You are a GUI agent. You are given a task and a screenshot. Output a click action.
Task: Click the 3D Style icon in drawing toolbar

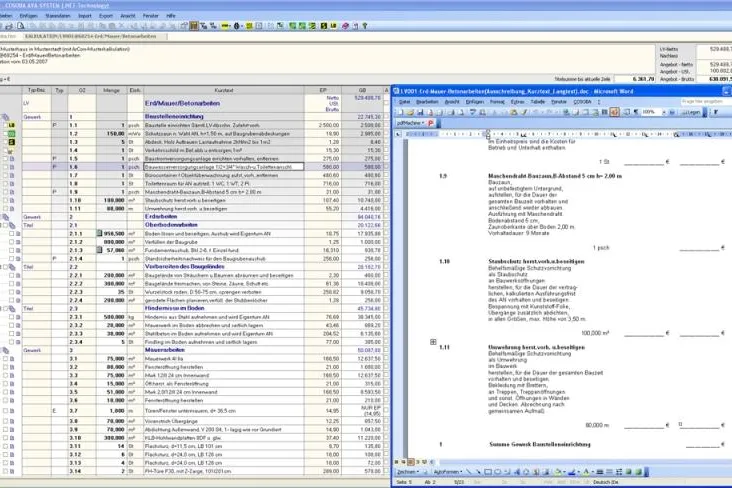[638, 472]
